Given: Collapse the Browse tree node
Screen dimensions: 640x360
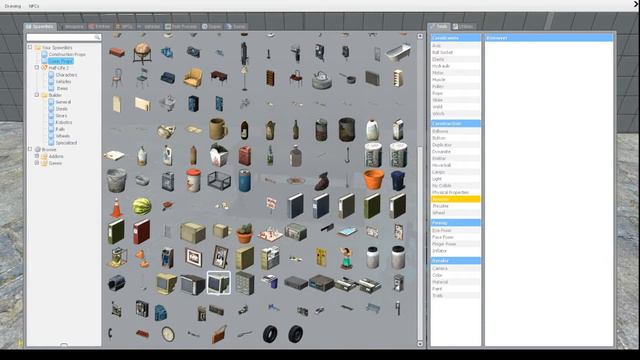Looking at the screenshot, I should point(30,149).
